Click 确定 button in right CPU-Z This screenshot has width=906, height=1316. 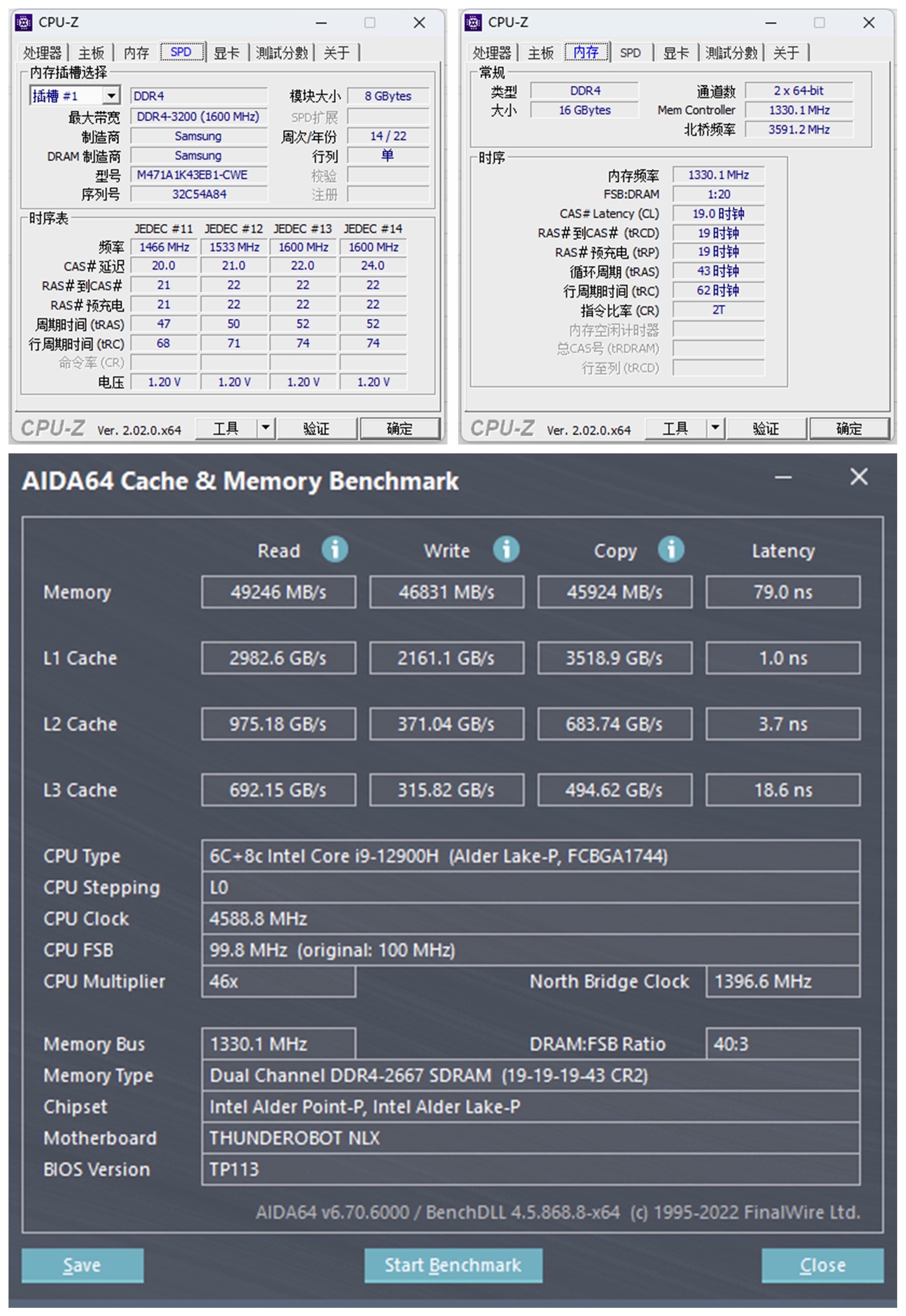[x=849, y=428]
